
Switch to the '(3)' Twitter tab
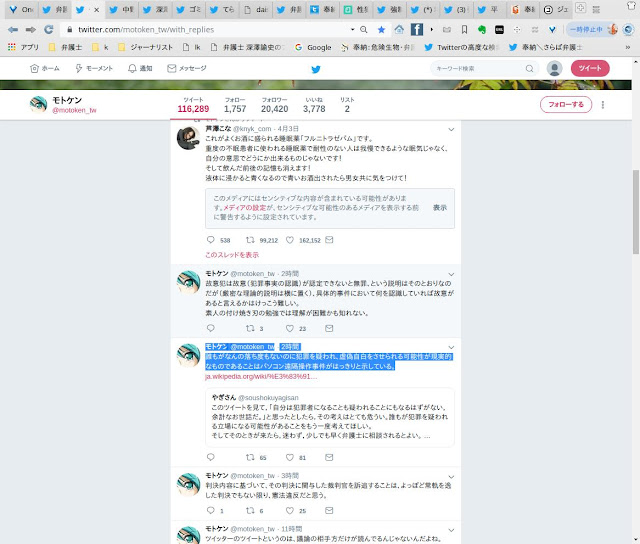(x=456, y=10)
